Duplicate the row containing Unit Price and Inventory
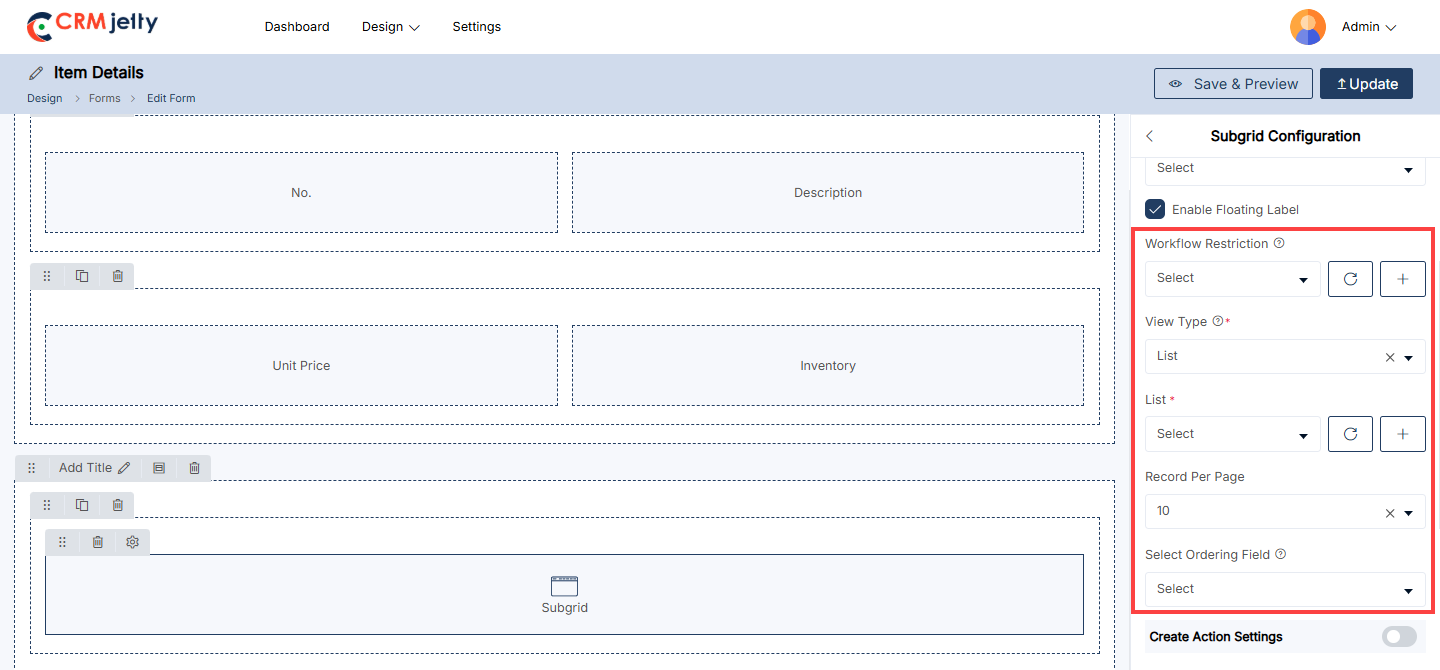 coord(82,276)
